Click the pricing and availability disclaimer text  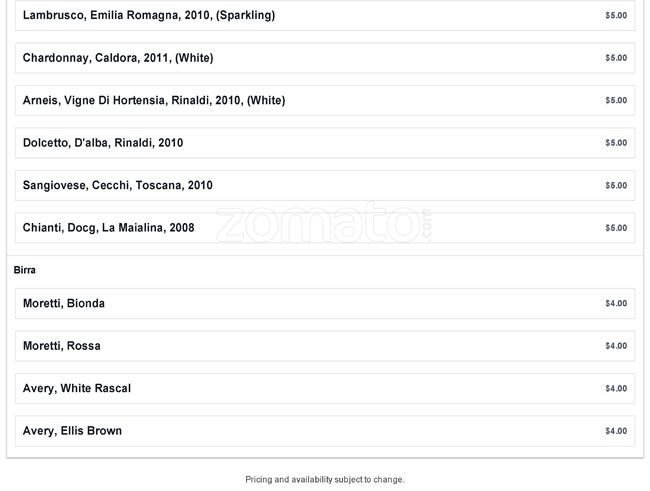[x=325, y=480]
